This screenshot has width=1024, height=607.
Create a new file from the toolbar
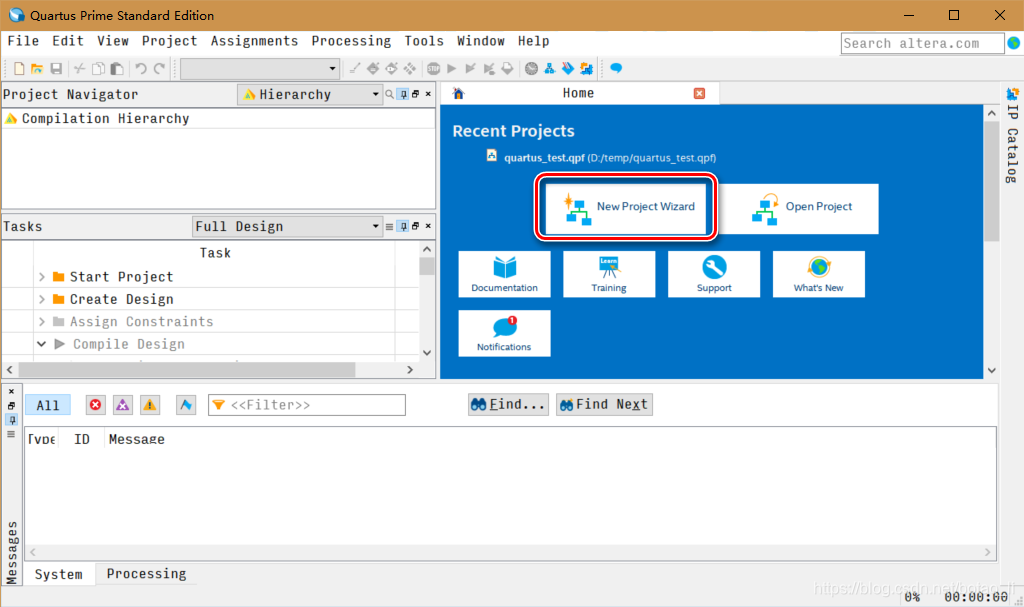tap(19, 69)
